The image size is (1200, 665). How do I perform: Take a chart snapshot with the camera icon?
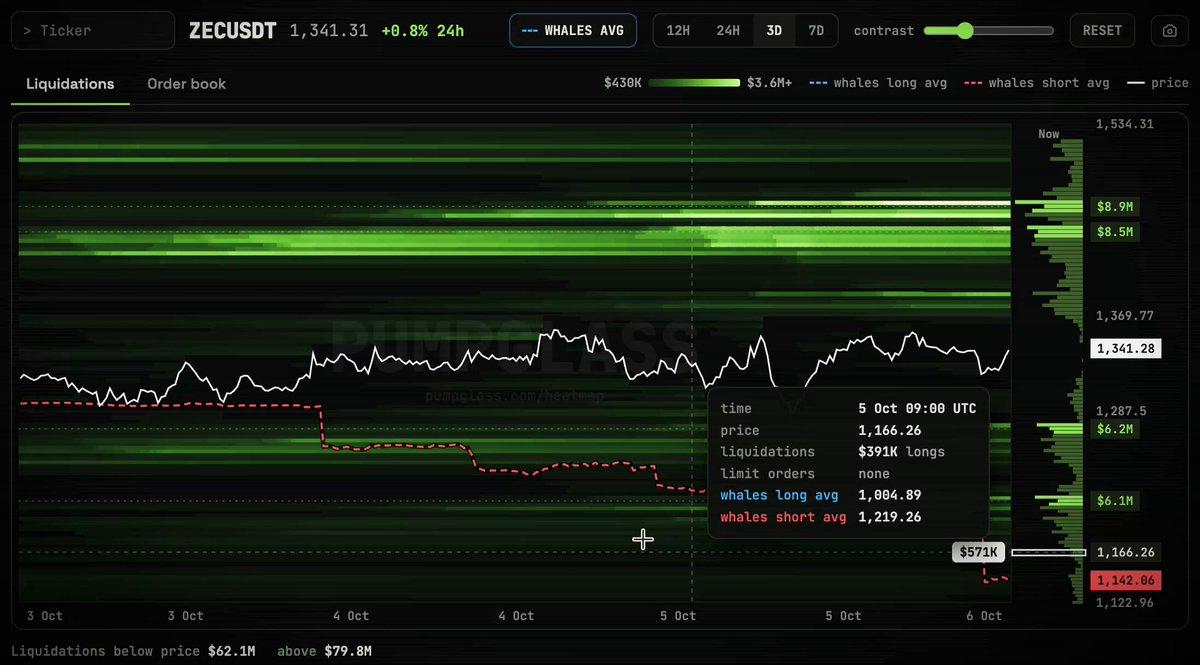[x=1168, y=31]
